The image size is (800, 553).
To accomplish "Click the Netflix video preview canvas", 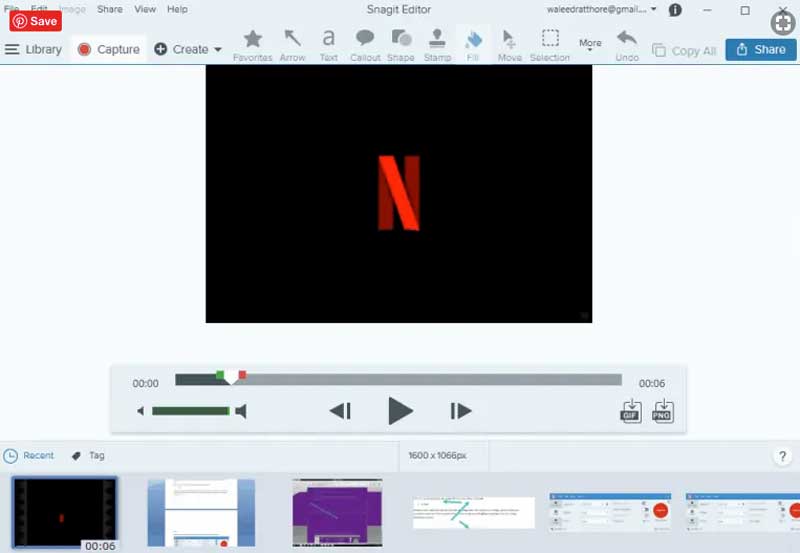I will click(x=399, y=194).
